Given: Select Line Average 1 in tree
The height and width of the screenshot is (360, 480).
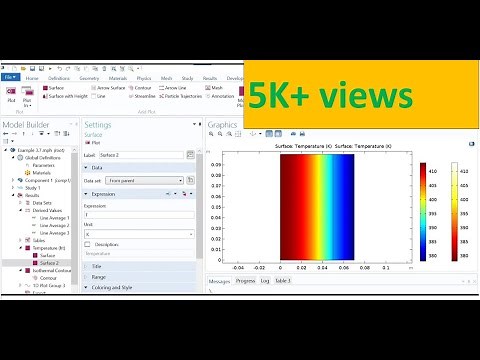Looking at the screenshot, I should pyautogui.click(x=51, y=218).
